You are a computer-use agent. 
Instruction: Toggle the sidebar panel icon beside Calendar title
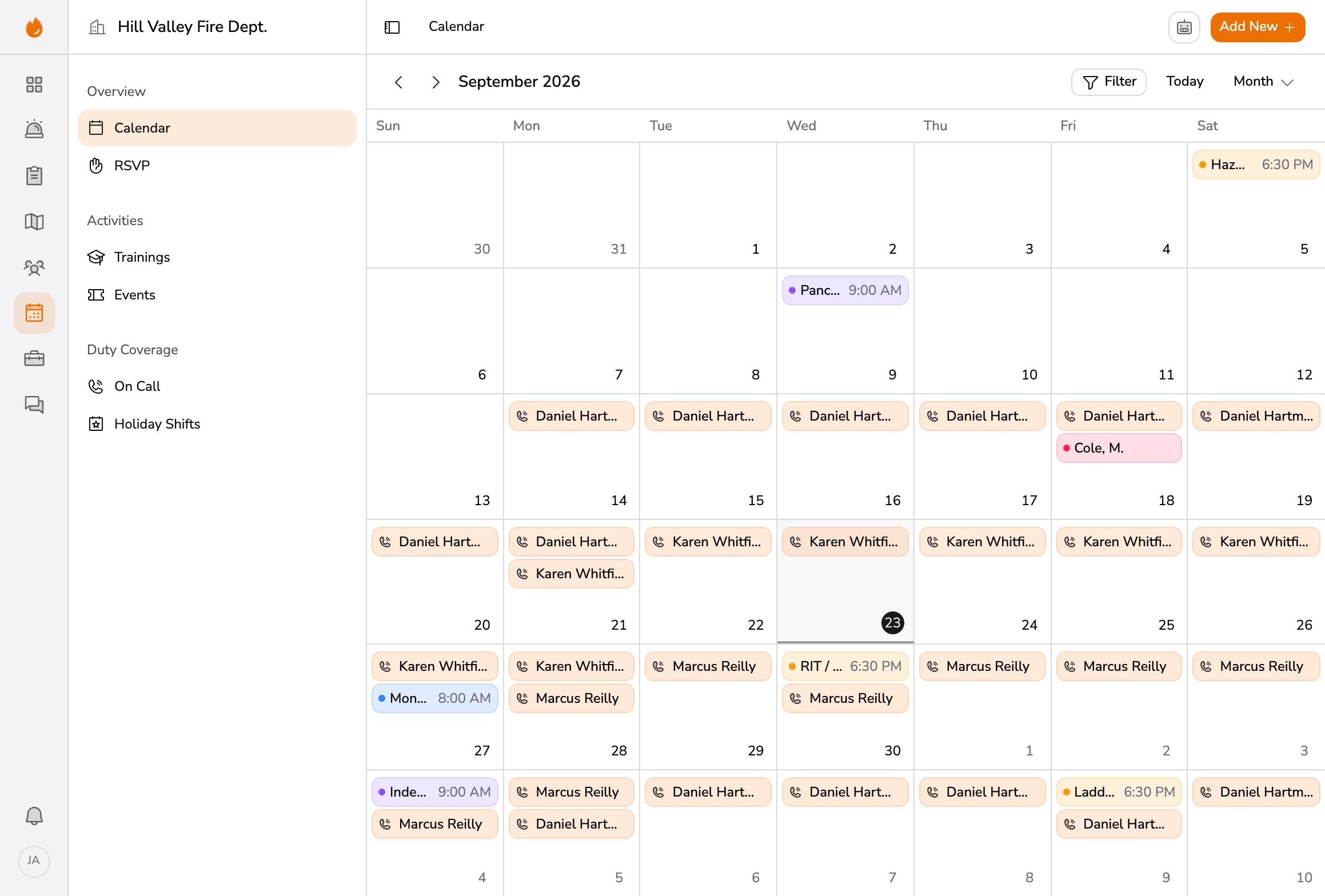(392, 27)
